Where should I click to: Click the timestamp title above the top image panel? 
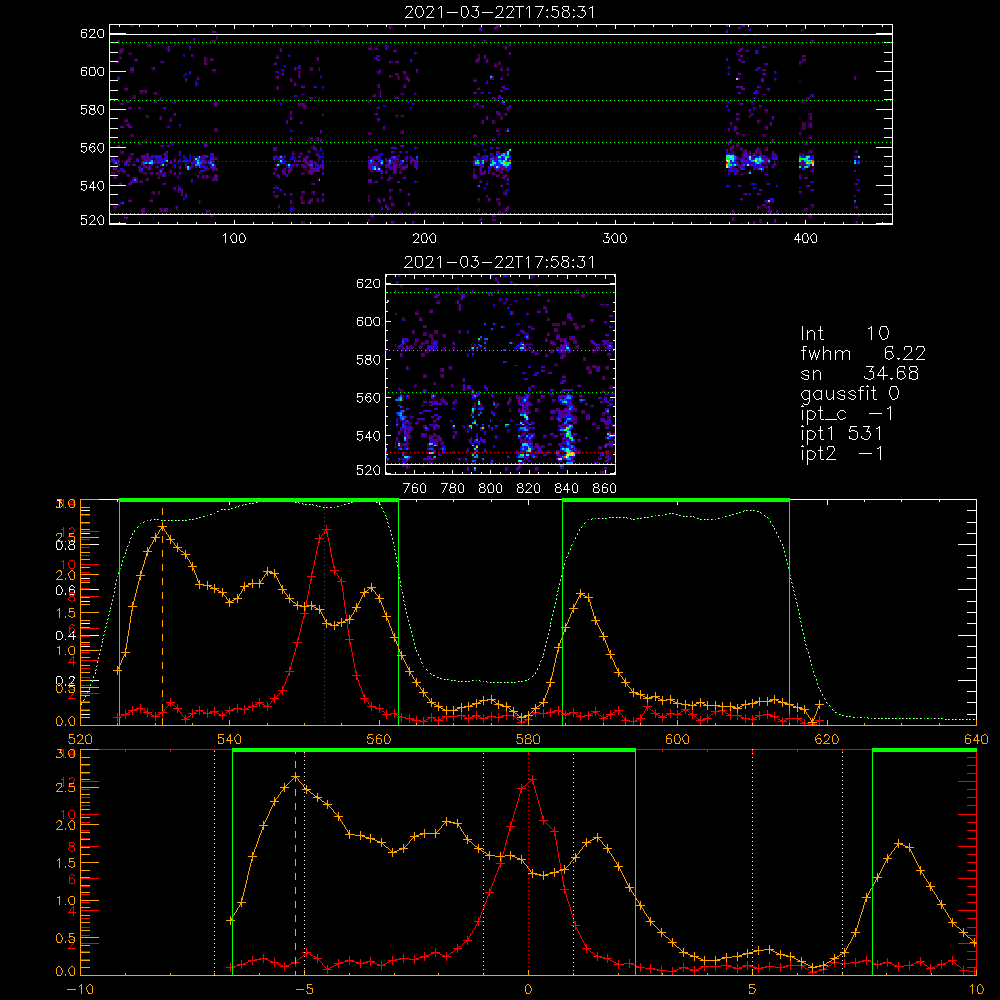pos(499,12)
